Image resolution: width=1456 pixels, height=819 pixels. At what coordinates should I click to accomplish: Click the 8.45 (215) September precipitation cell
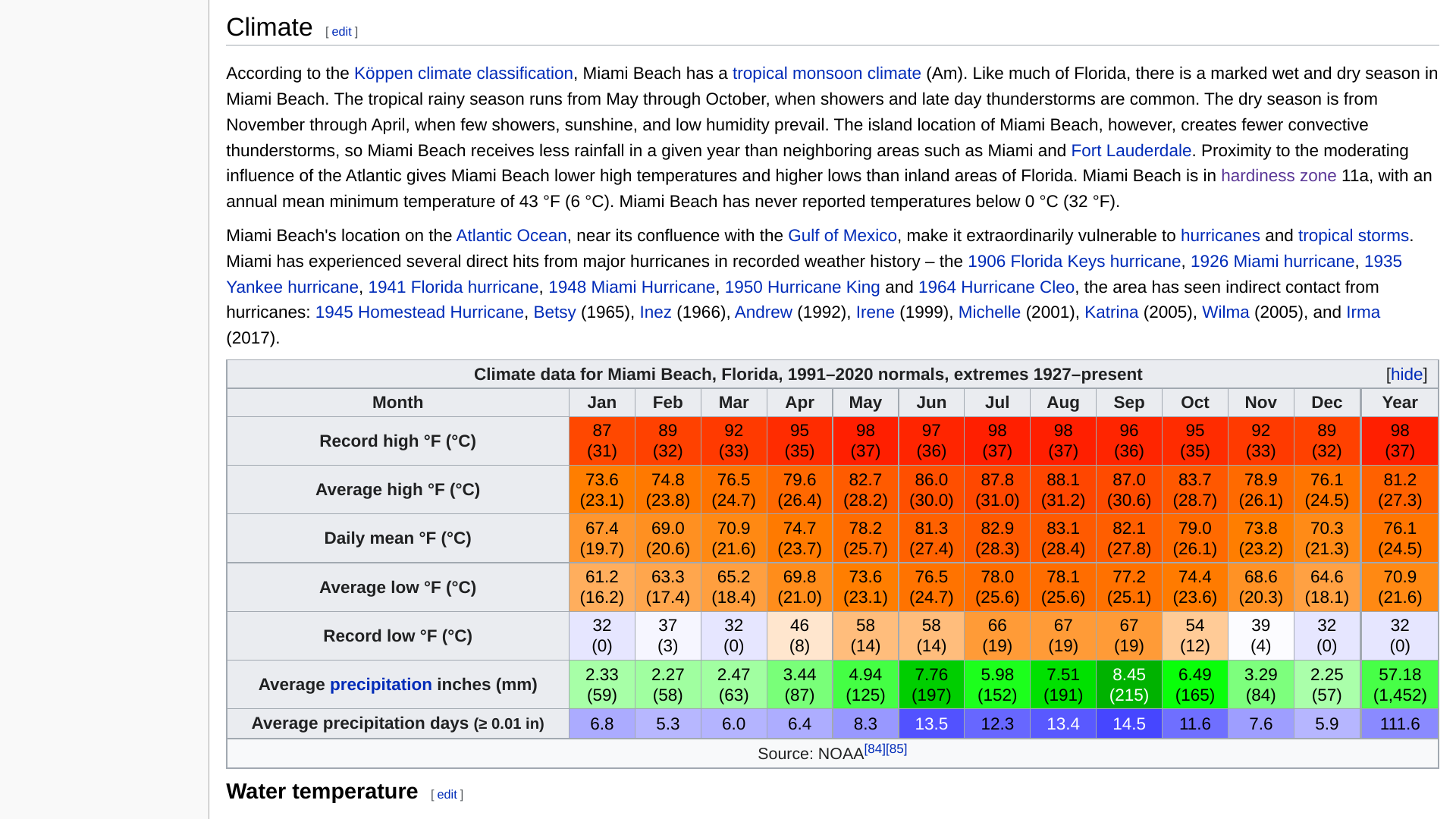(x=1128, y=685)
